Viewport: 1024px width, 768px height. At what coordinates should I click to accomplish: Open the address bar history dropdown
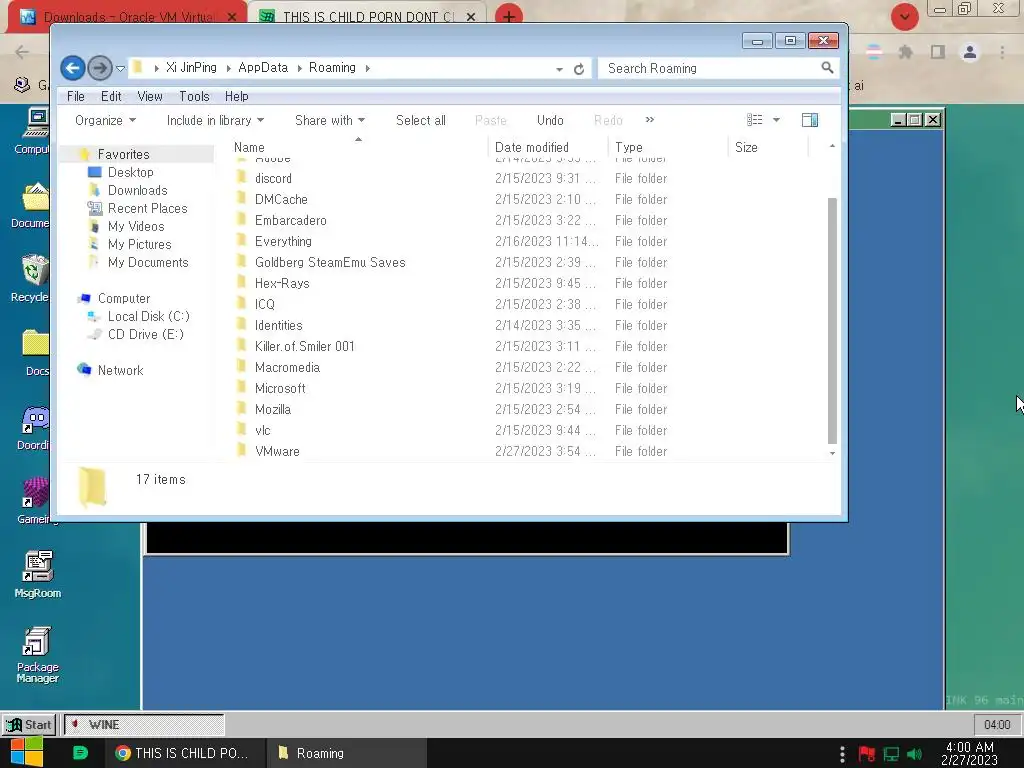click(559, 69)
